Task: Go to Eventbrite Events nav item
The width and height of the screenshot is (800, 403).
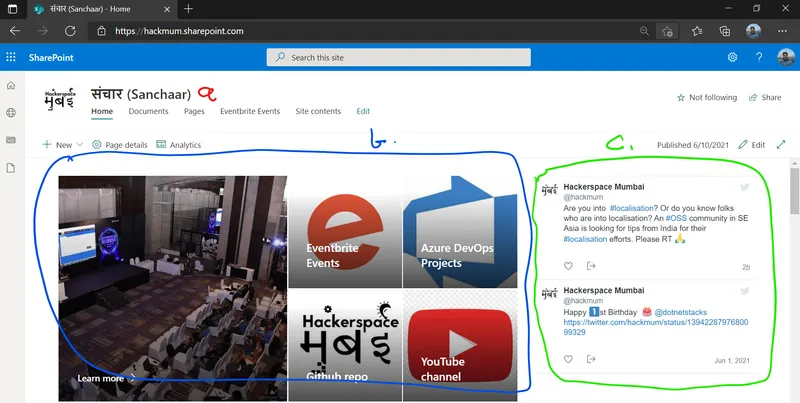Action: (x=250, y=111)
